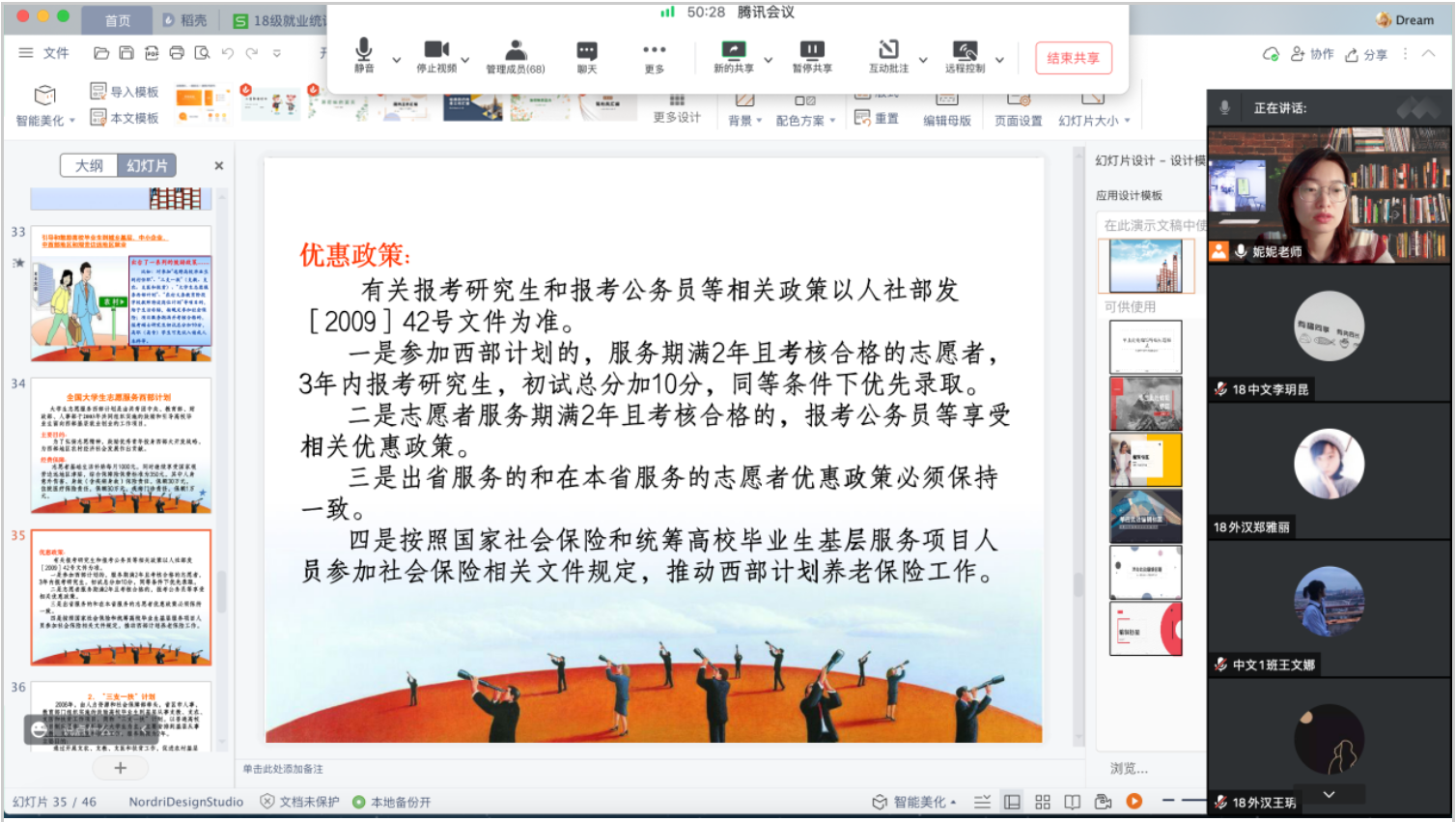Open 智能美化 smart beautify tool

(x=44, y=105)
